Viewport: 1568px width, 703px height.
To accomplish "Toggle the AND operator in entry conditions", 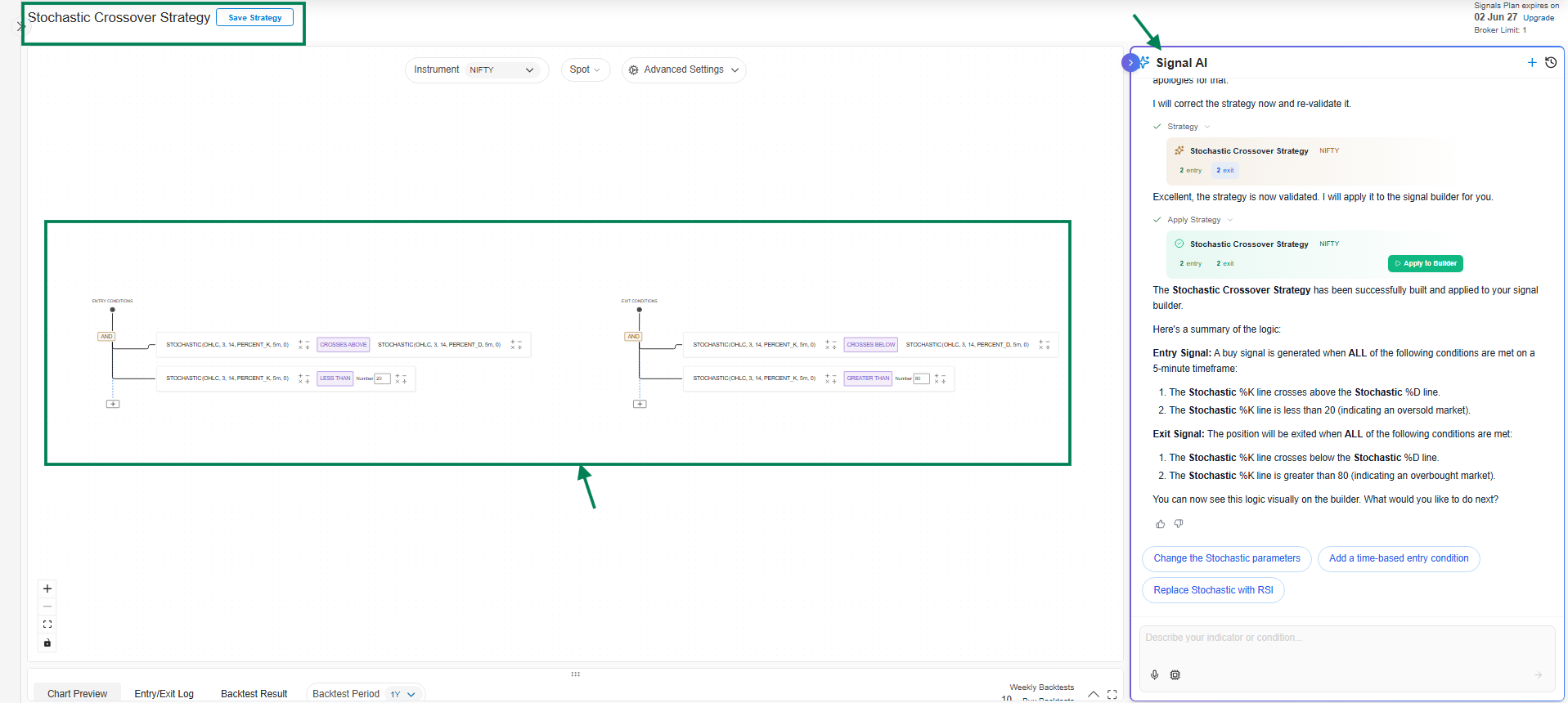I will click(106, 337).
